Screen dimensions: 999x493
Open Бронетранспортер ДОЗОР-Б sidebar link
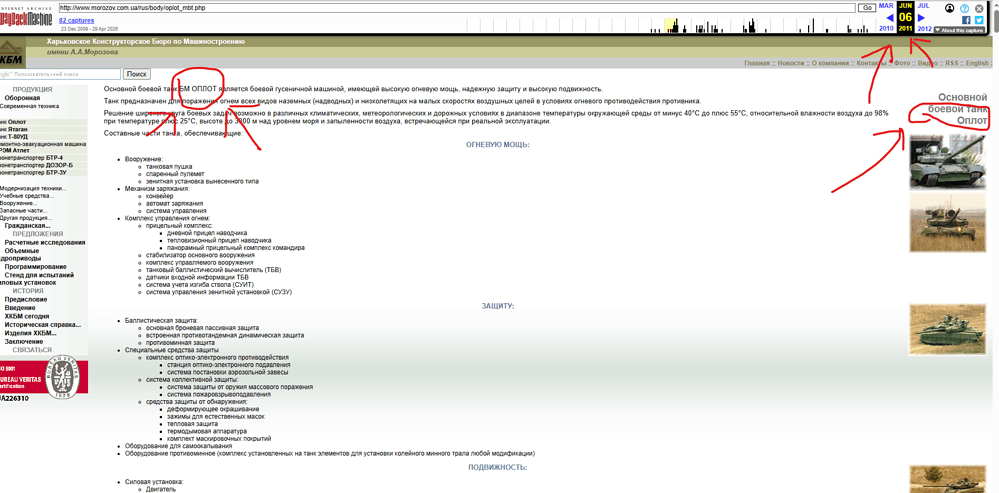pyautogui.click(x=36, y=165)
